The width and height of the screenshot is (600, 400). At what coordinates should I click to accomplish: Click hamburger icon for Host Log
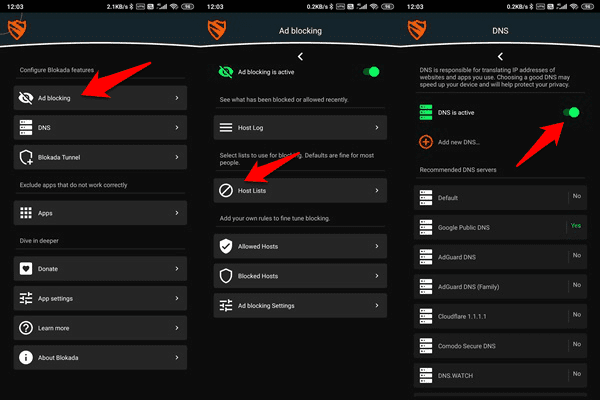point(226,127)
